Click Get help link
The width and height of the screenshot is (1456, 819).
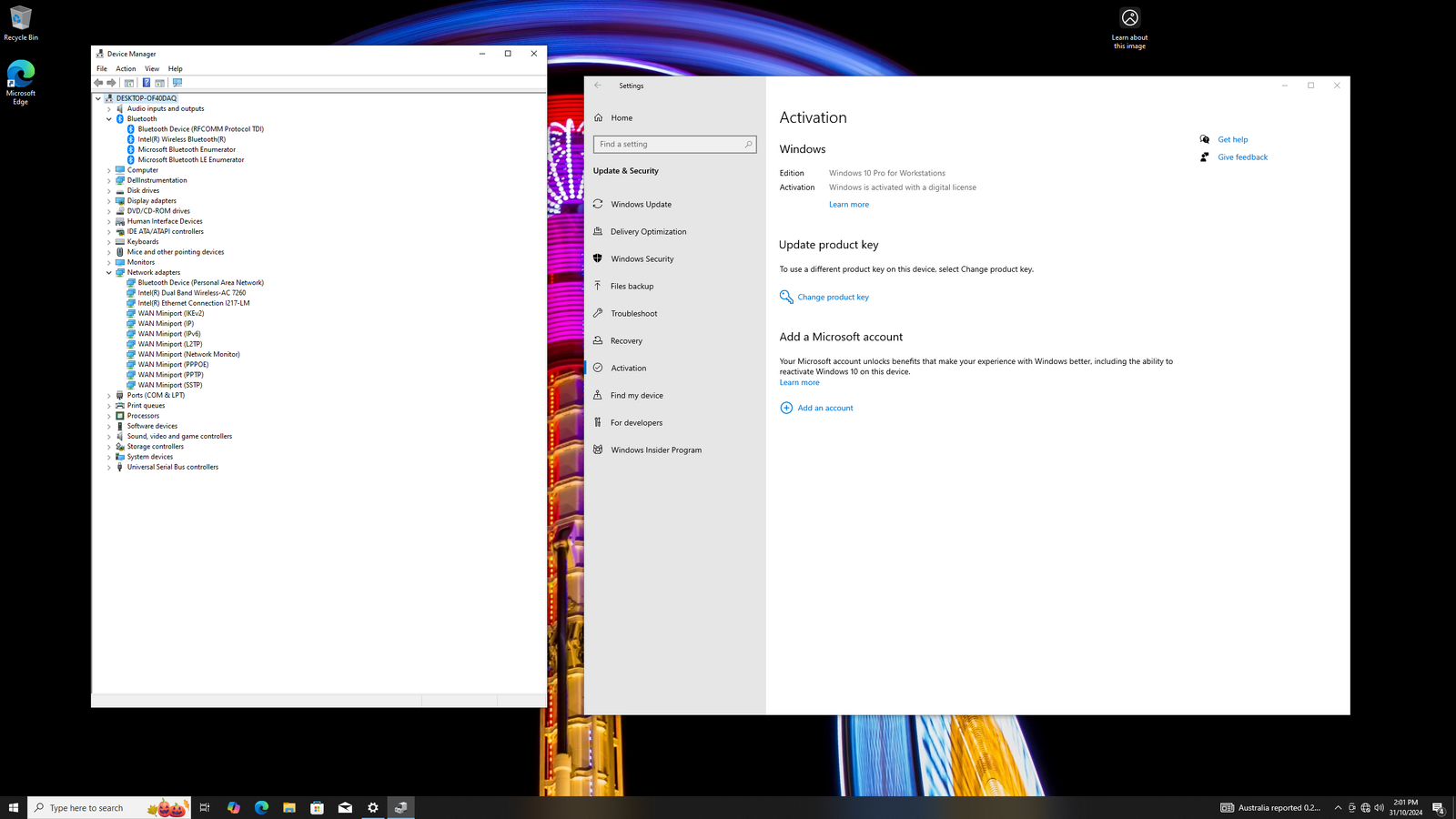click(1233, 140)
